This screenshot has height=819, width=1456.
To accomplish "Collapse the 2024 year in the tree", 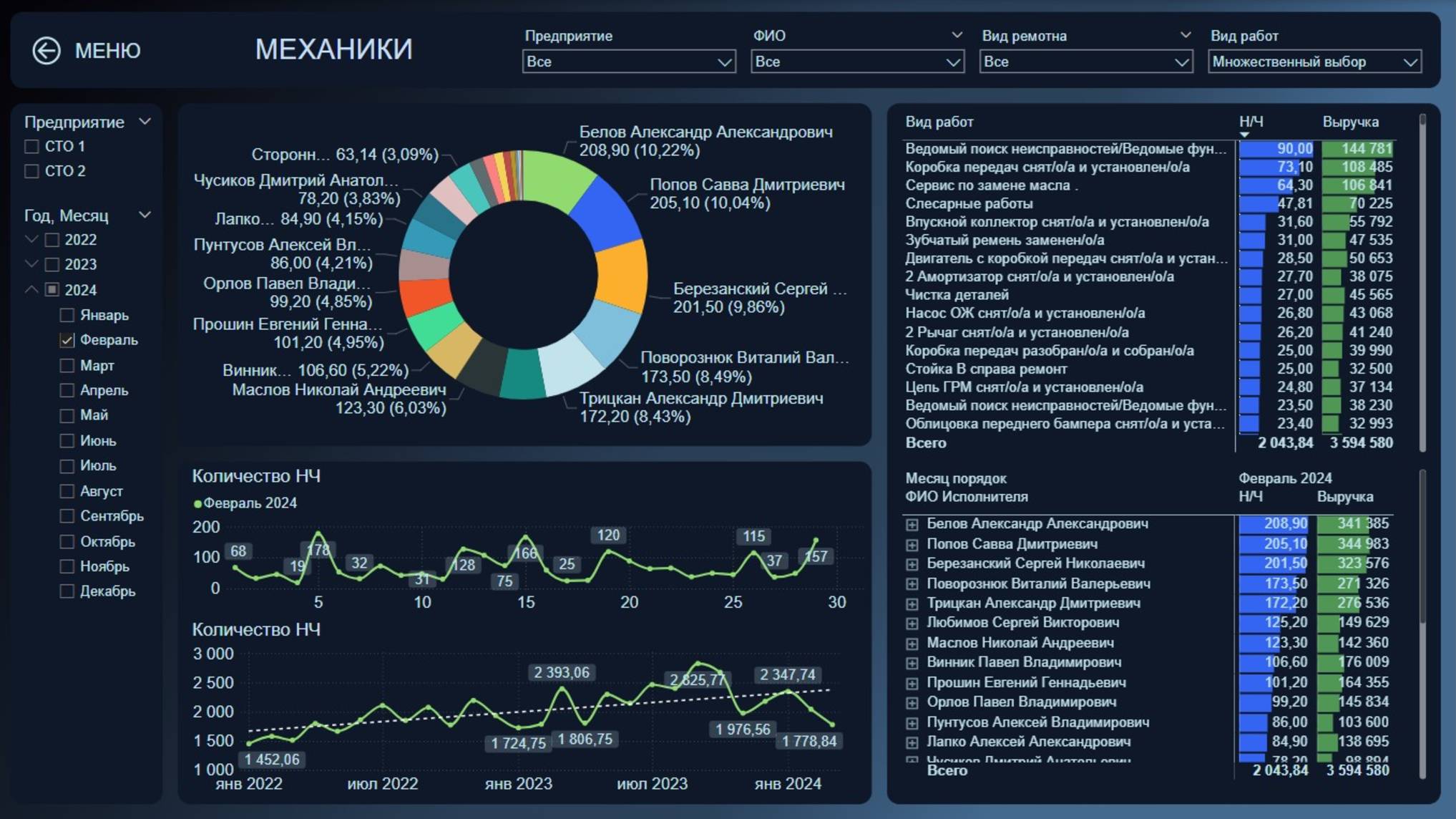I will [31, 290].
